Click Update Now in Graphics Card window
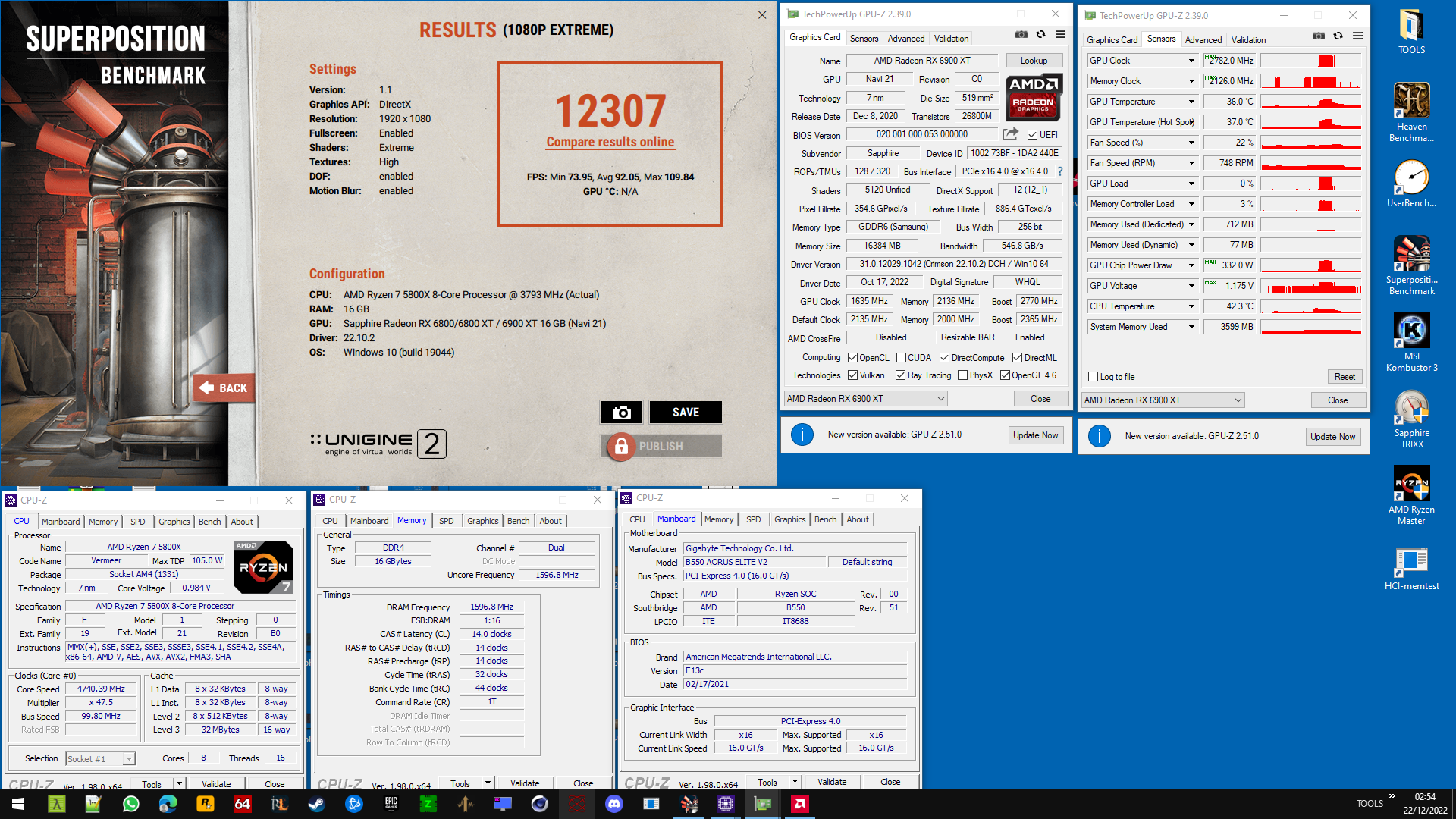 1035,435
